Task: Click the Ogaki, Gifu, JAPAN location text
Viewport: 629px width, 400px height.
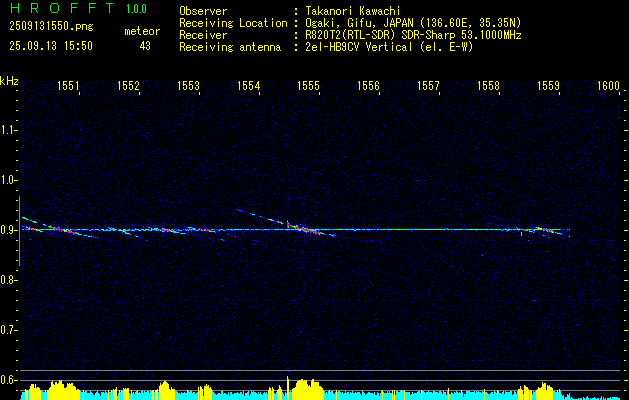Action: pyautogui.click(x=413, y=23)
